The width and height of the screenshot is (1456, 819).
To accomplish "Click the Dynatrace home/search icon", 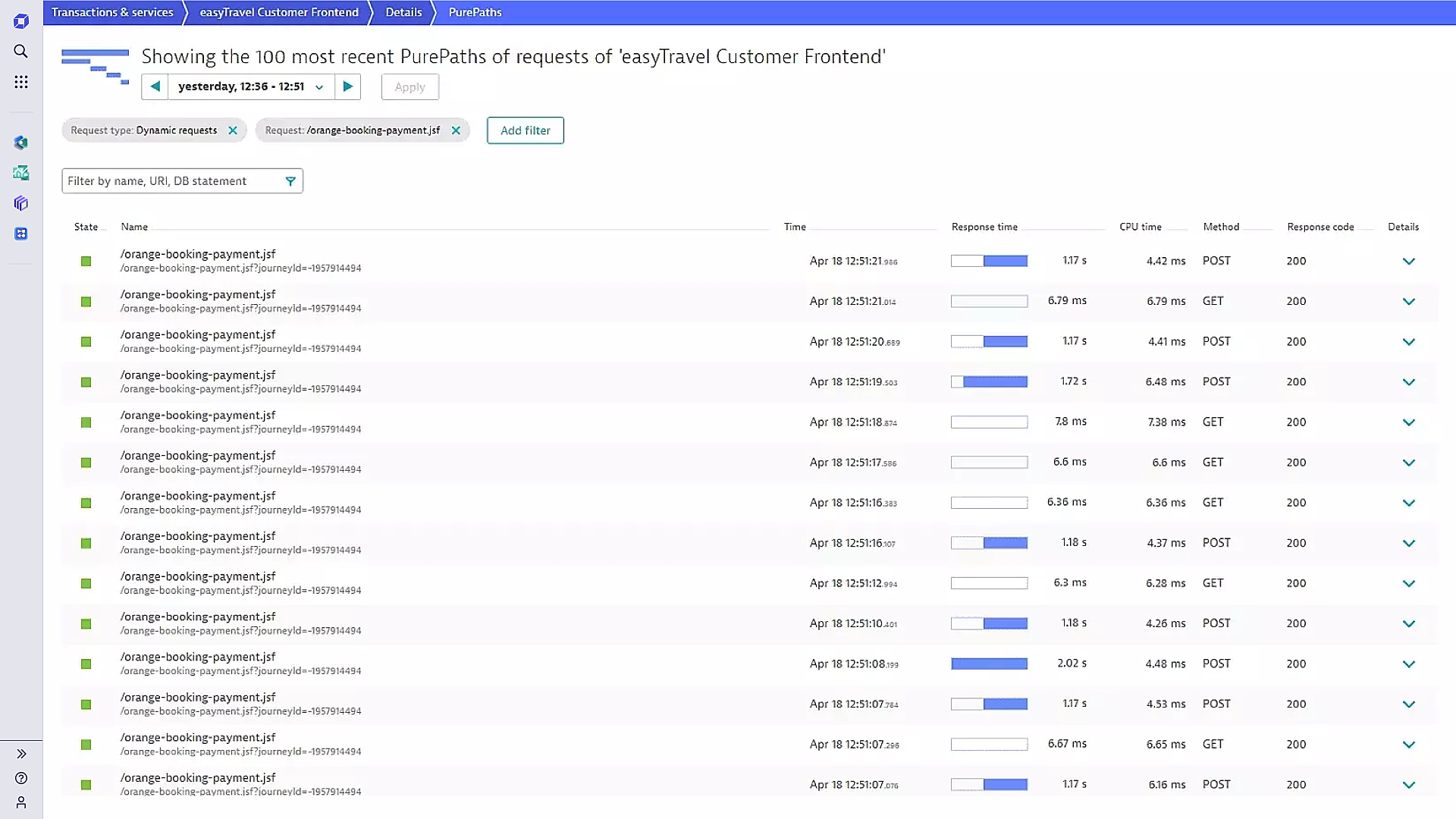I will click(21, 51).
